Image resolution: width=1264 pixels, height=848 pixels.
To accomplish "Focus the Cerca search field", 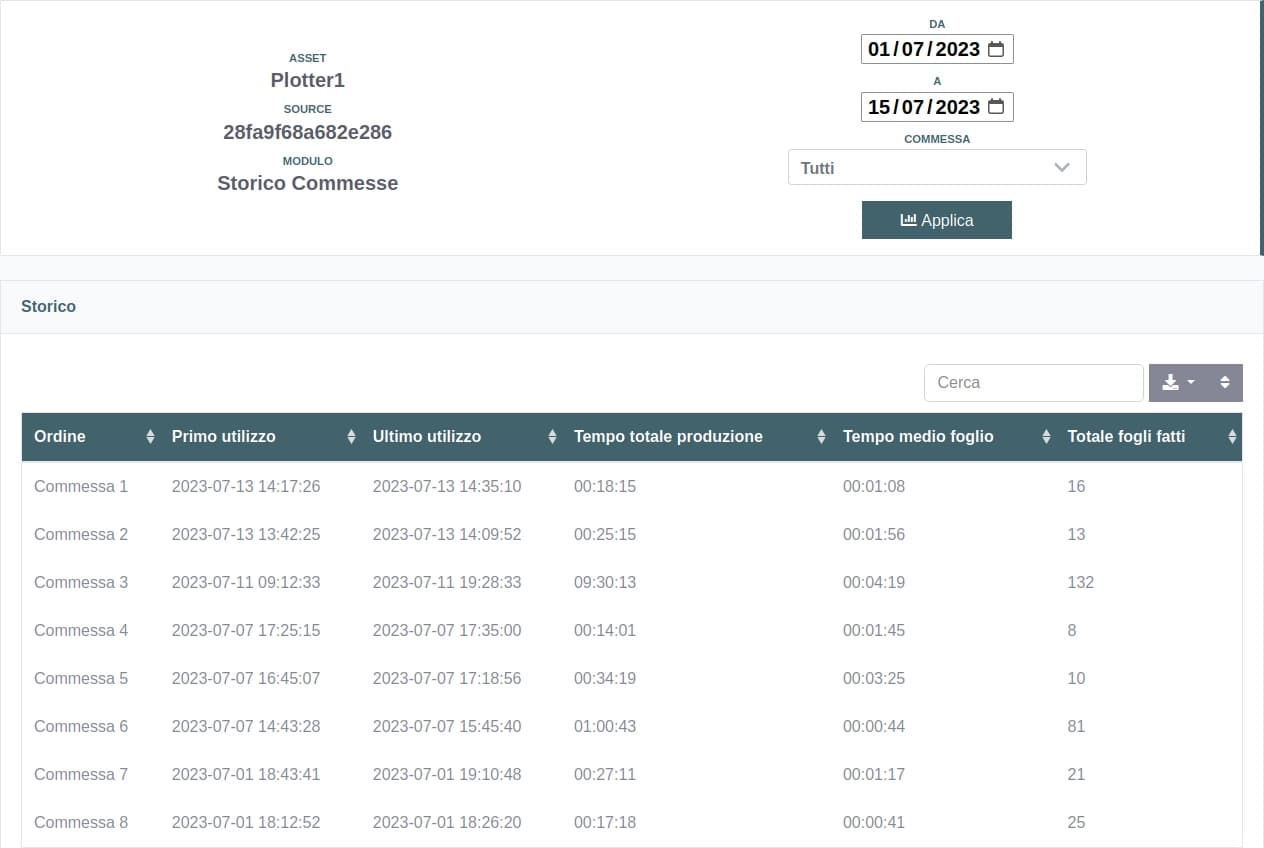I will point(1034,383).
